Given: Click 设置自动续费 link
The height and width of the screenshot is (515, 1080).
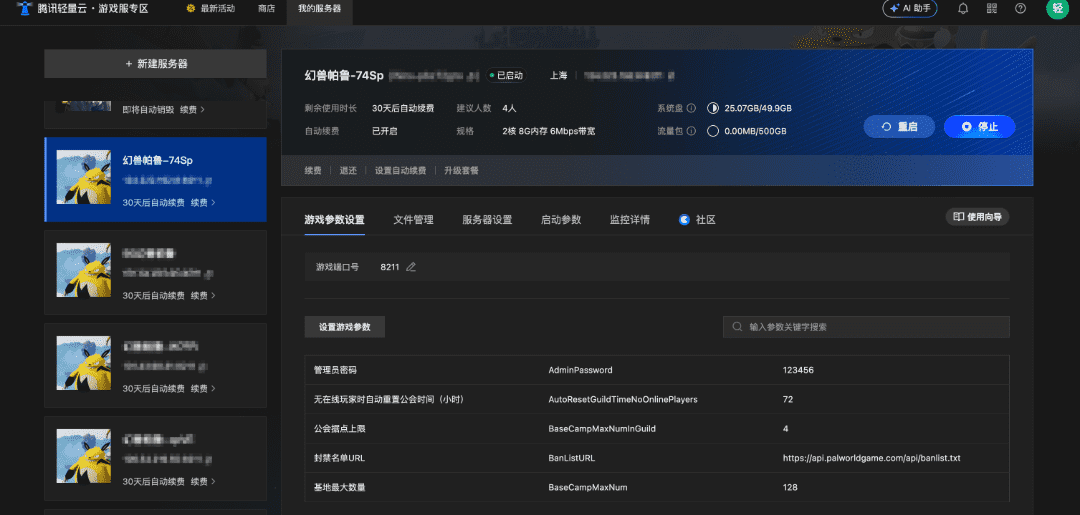Looking at the screenshot, I should pos(400,171).
